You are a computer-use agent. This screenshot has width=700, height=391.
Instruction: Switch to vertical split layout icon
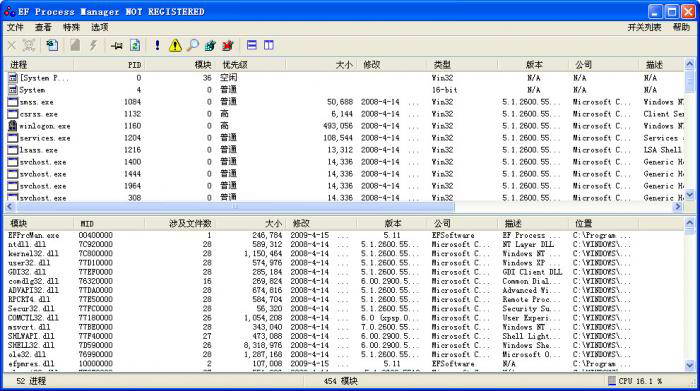[x=269, y=45]
